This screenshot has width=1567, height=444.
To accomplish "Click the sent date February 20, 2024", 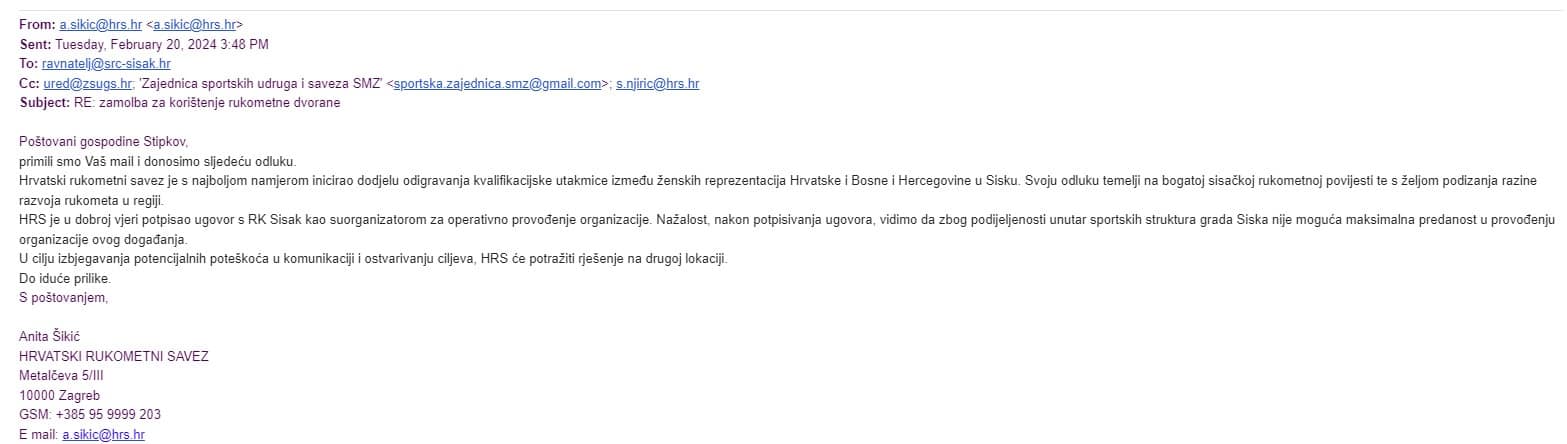I will tap(161, 44).
